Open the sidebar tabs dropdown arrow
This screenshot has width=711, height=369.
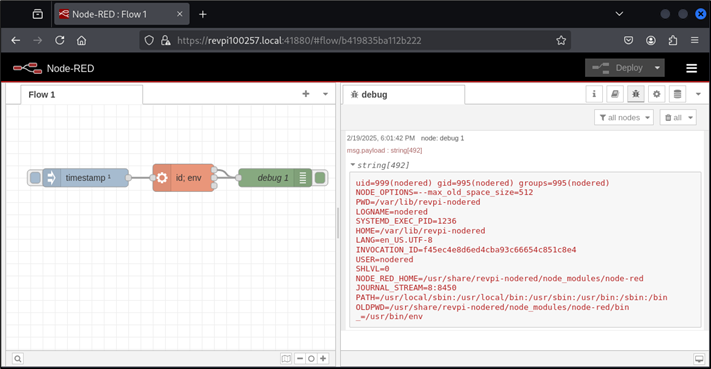coord(698,94)
